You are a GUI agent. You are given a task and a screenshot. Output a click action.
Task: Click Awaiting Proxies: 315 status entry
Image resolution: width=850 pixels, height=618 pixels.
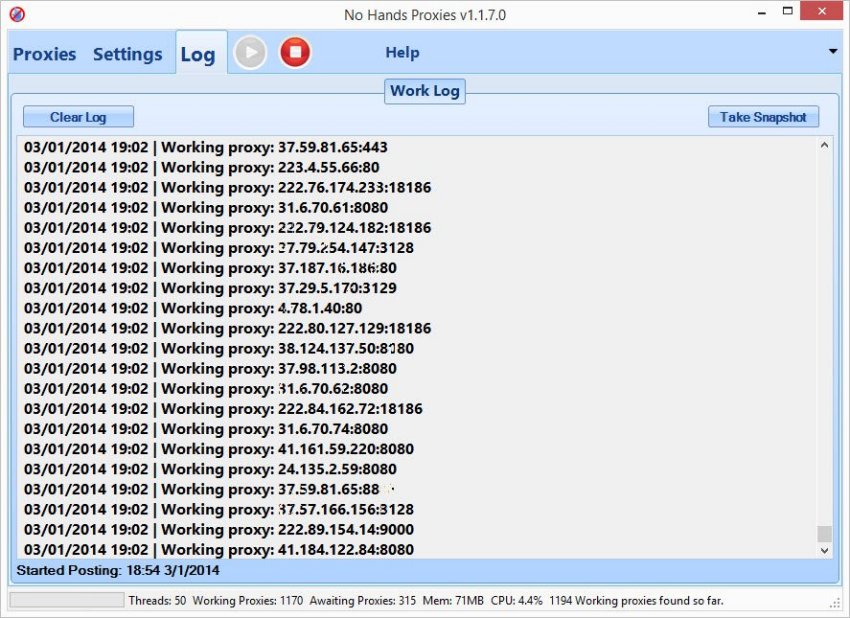pyautogui.click(x=363, y=601)
